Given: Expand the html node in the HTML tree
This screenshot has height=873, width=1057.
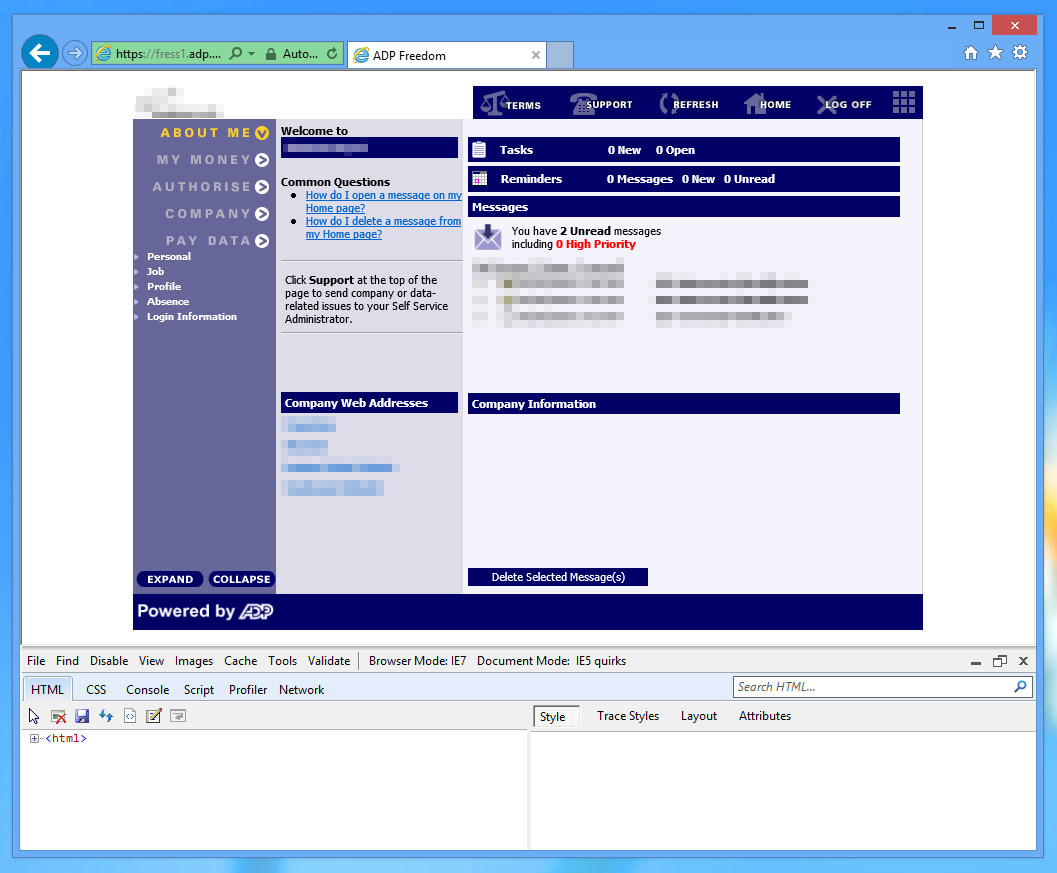Looking at the screenshot, I should point(34,738).
